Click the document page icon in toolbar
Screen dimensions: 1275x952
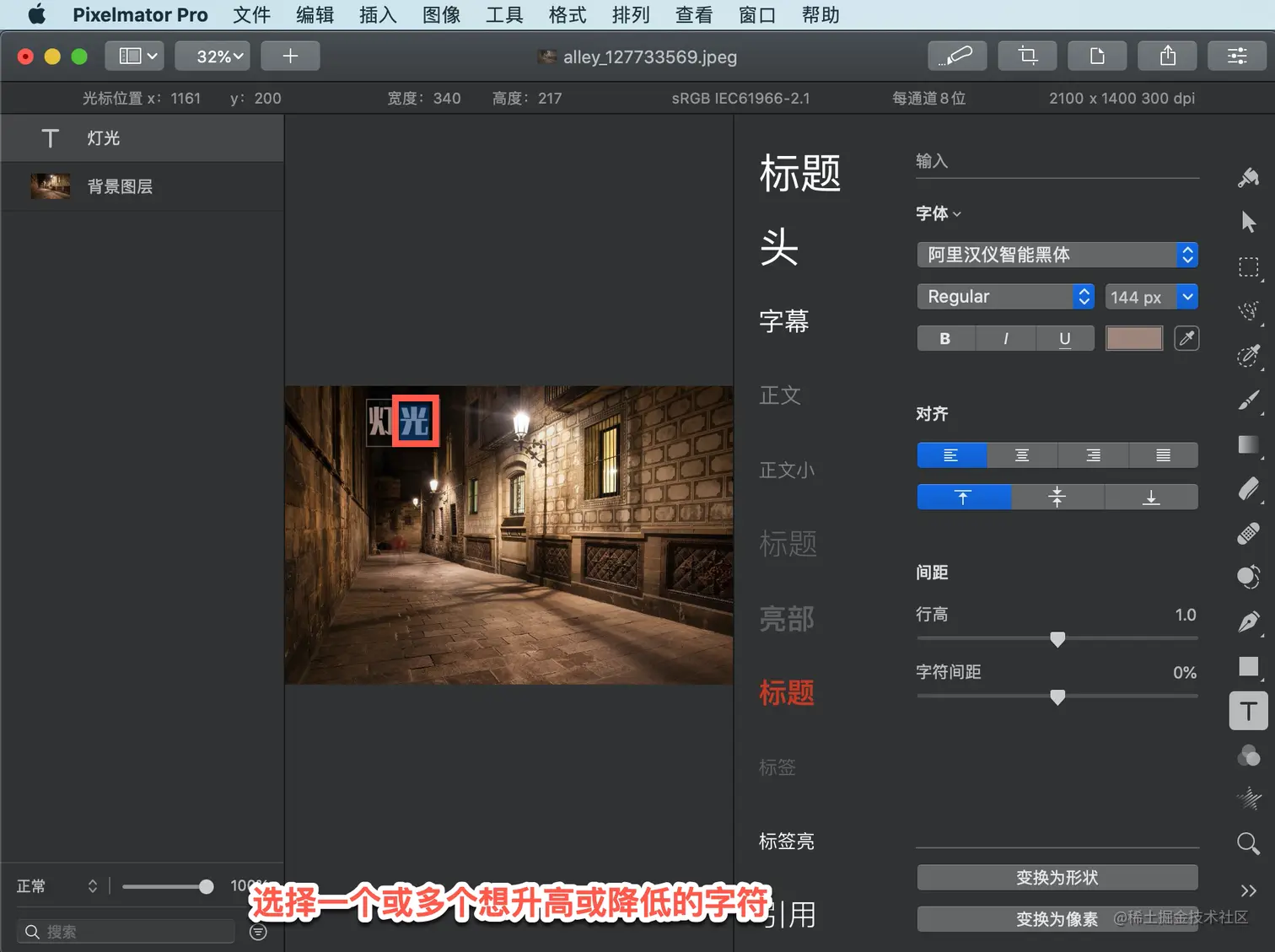1097,56
